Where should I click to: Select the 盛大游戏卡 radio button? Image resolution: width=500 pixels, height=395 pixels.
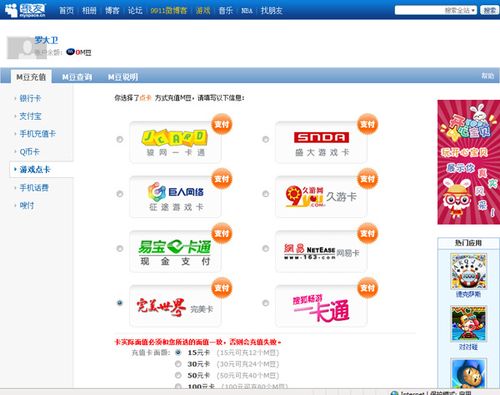coord(266,139)
